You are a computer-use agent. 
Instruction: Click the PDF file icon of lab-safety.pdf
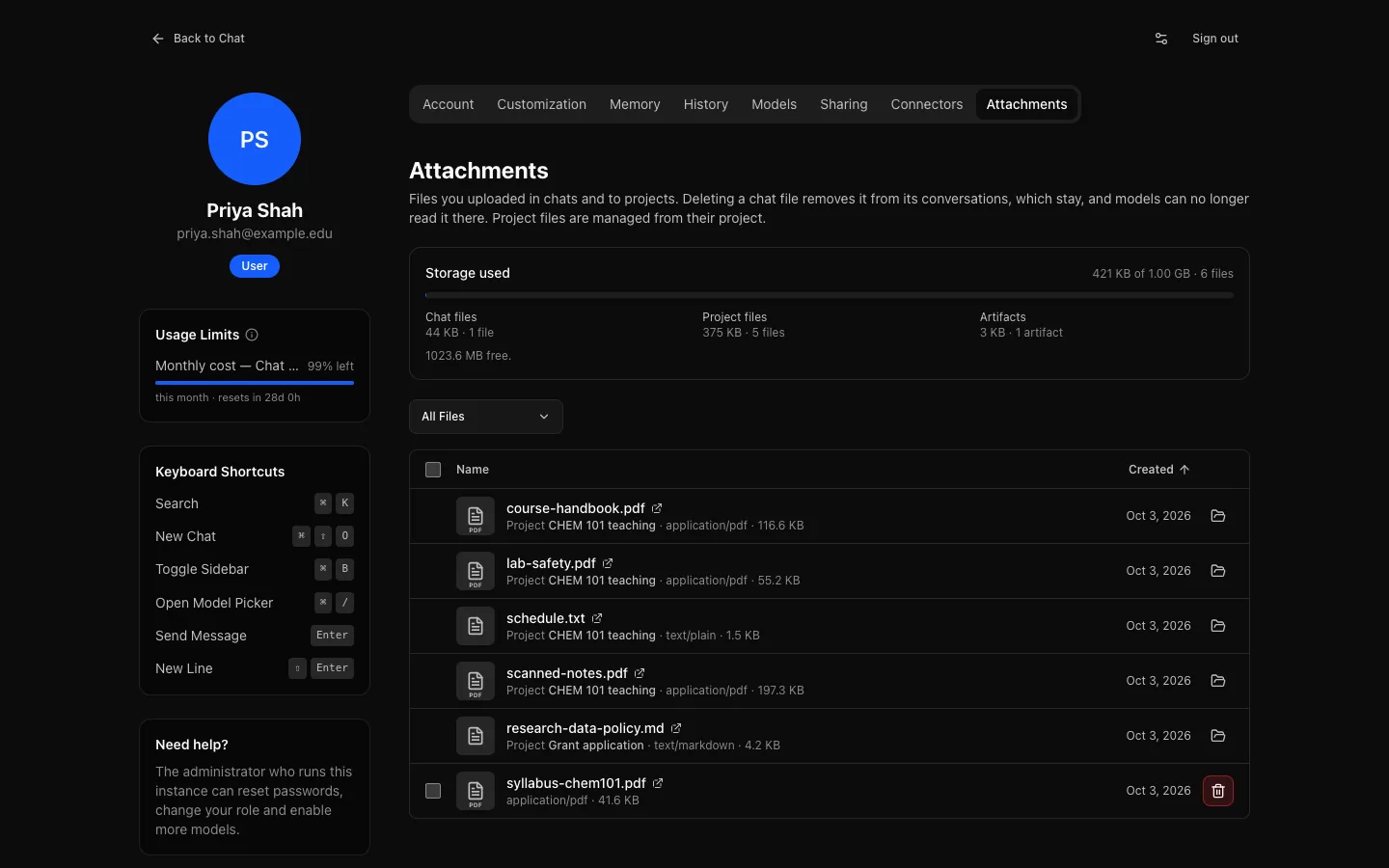coord(476,571)
